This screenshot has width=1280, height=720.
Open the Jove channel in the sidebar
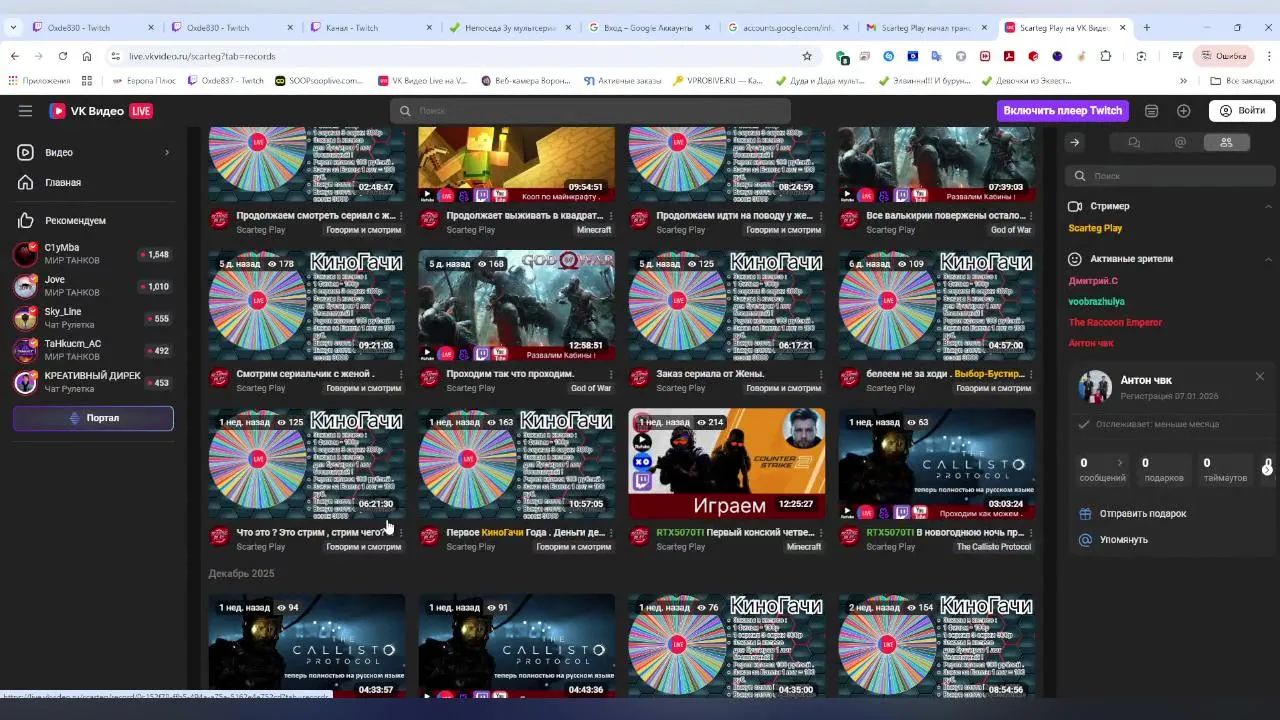pos(93,286)
